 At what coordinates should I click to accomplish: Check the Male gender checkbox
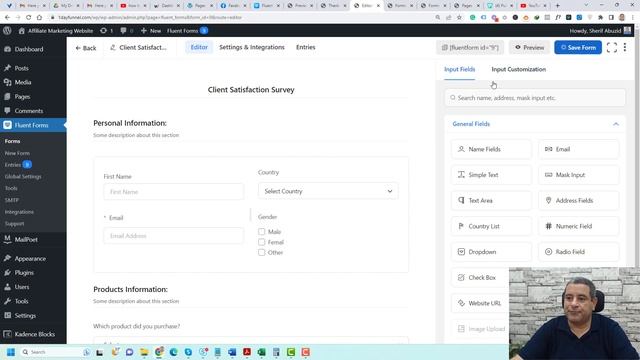261,231
